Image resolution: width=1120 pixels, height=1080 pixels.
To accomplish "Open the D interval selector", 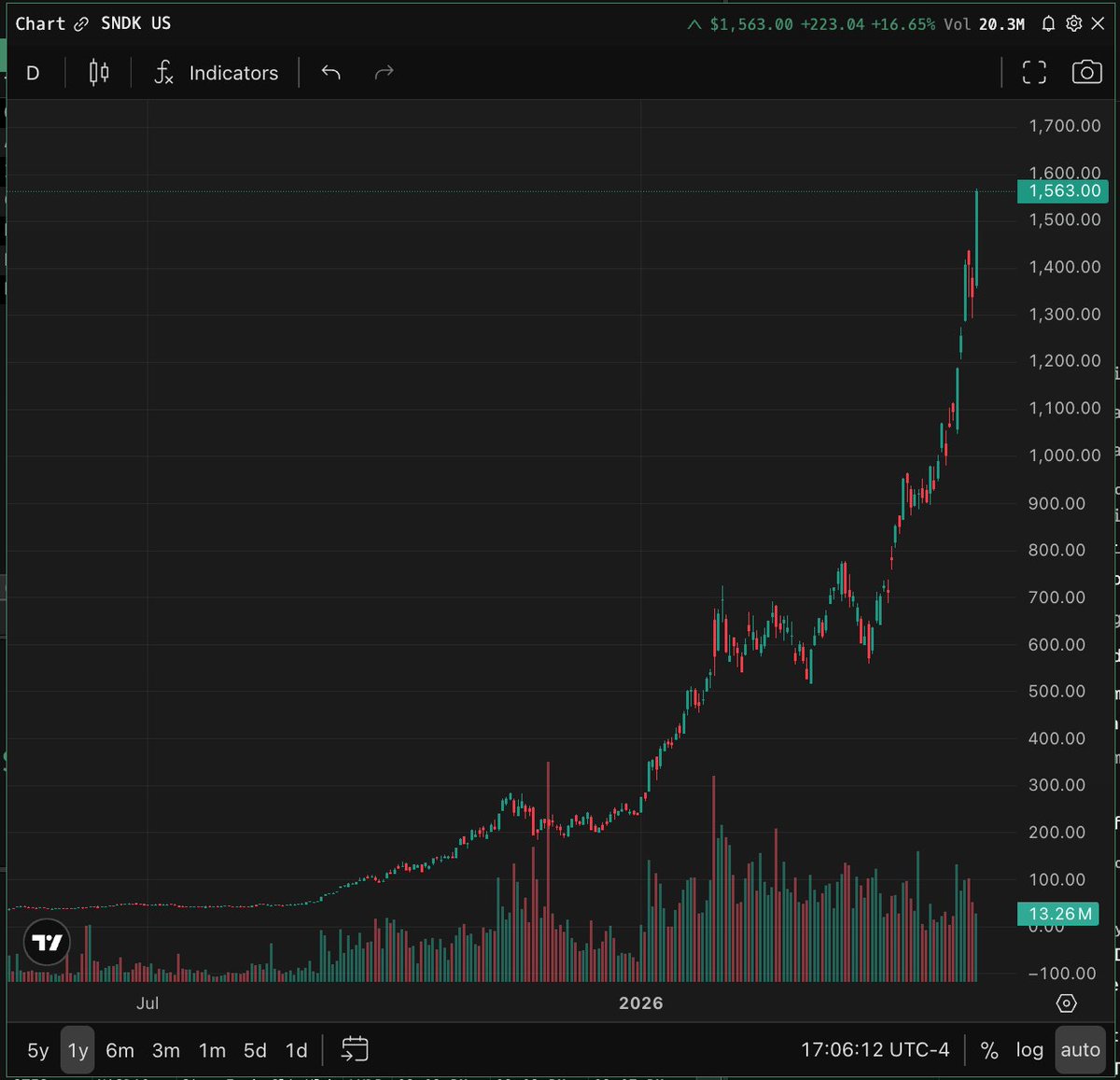I will [33, 73].
